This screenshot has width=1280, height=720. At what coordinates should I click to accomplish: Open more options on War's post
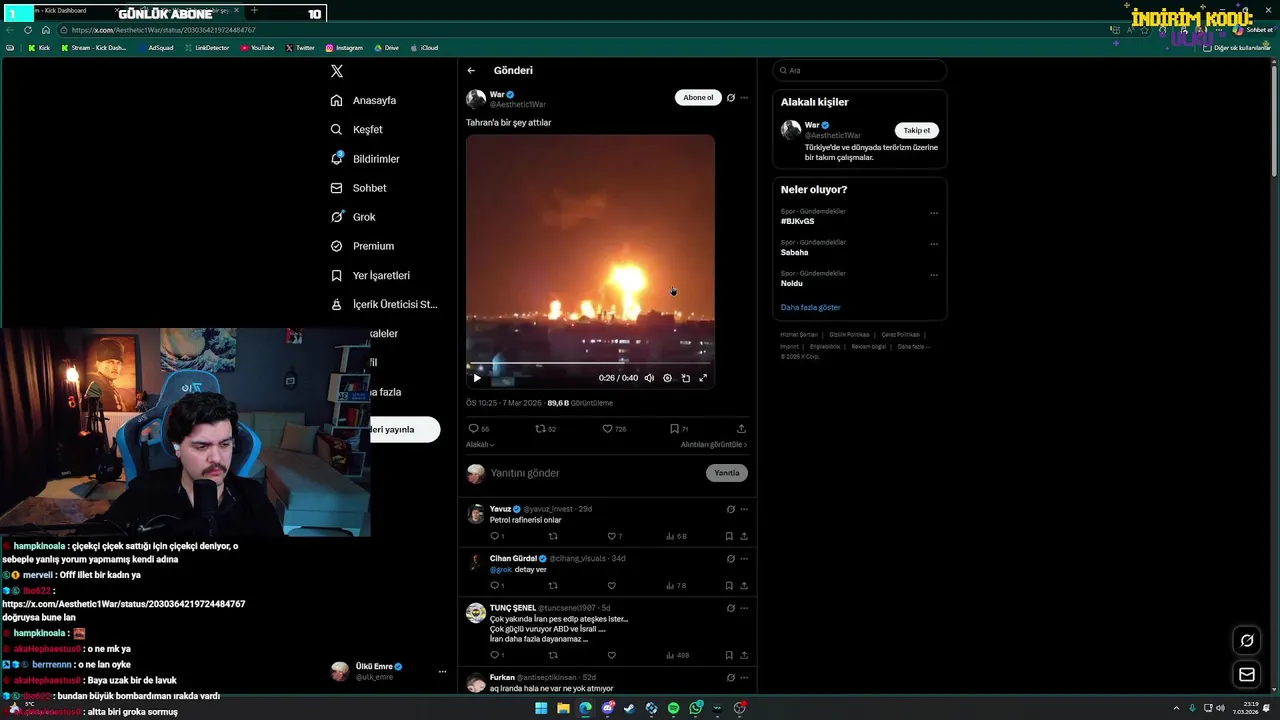click(x=744, y=98)
